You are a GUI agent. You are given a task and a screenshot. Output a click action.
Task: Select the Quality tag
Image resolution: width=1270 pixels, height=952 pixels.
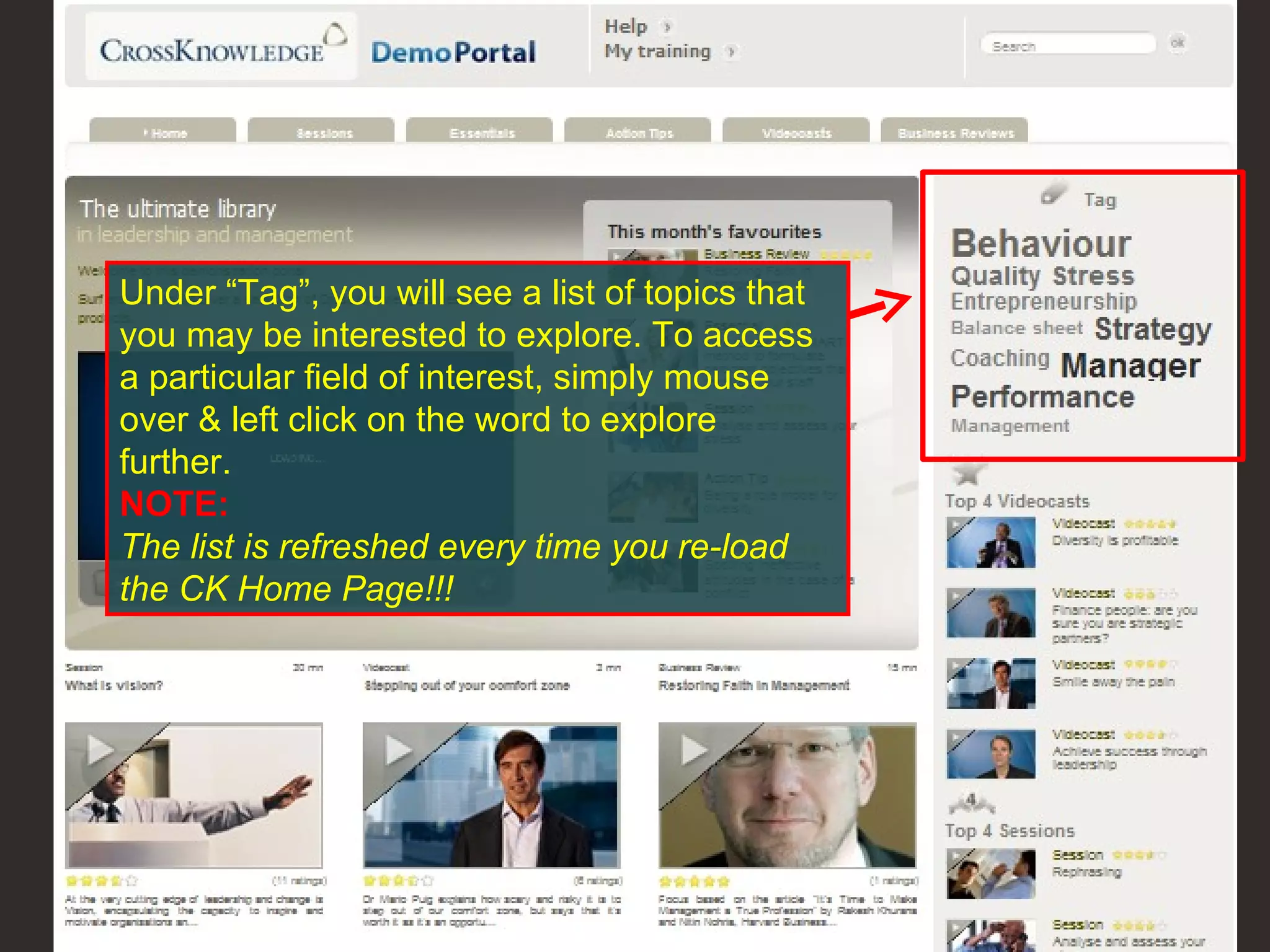pyautogui.click(x=995, y=276)
